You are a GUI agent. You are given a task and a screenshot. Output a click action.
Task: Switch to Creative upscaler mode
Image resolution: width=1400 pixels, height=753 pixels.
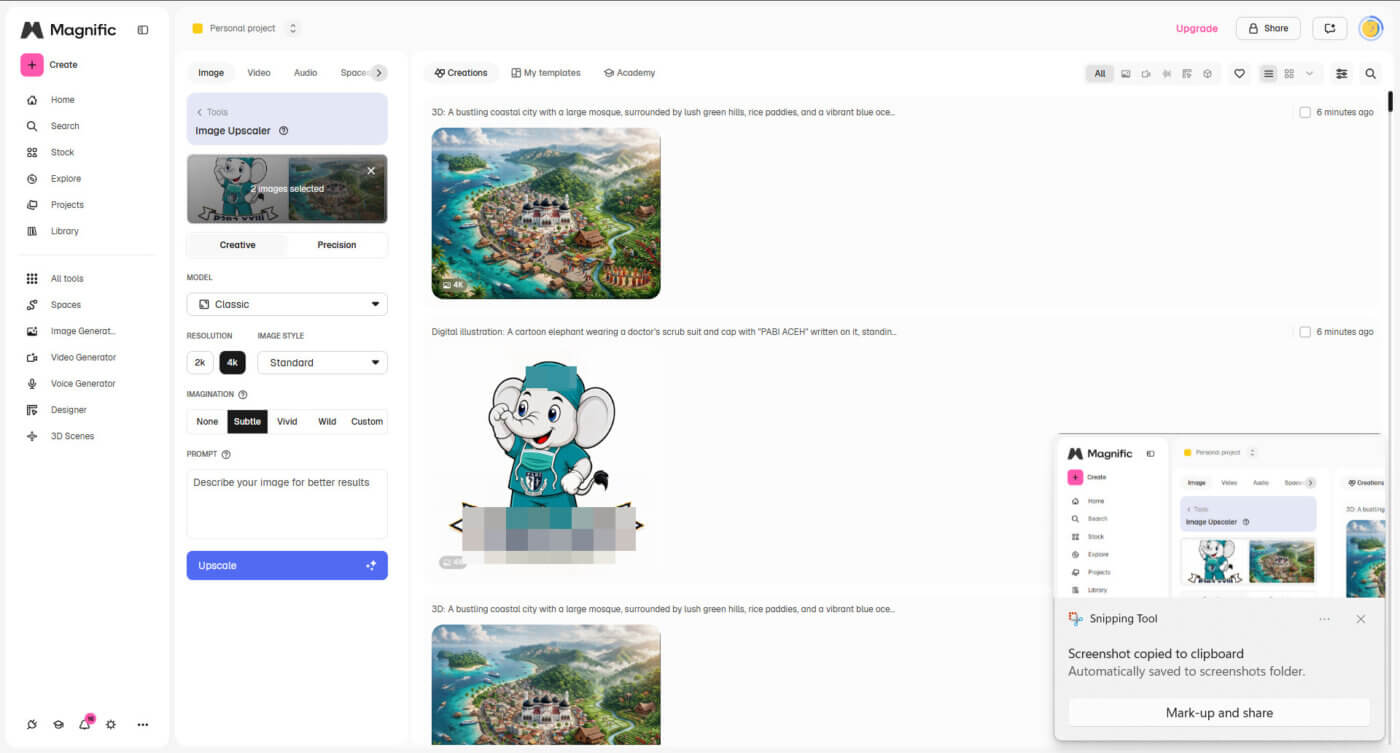[238, 245]
